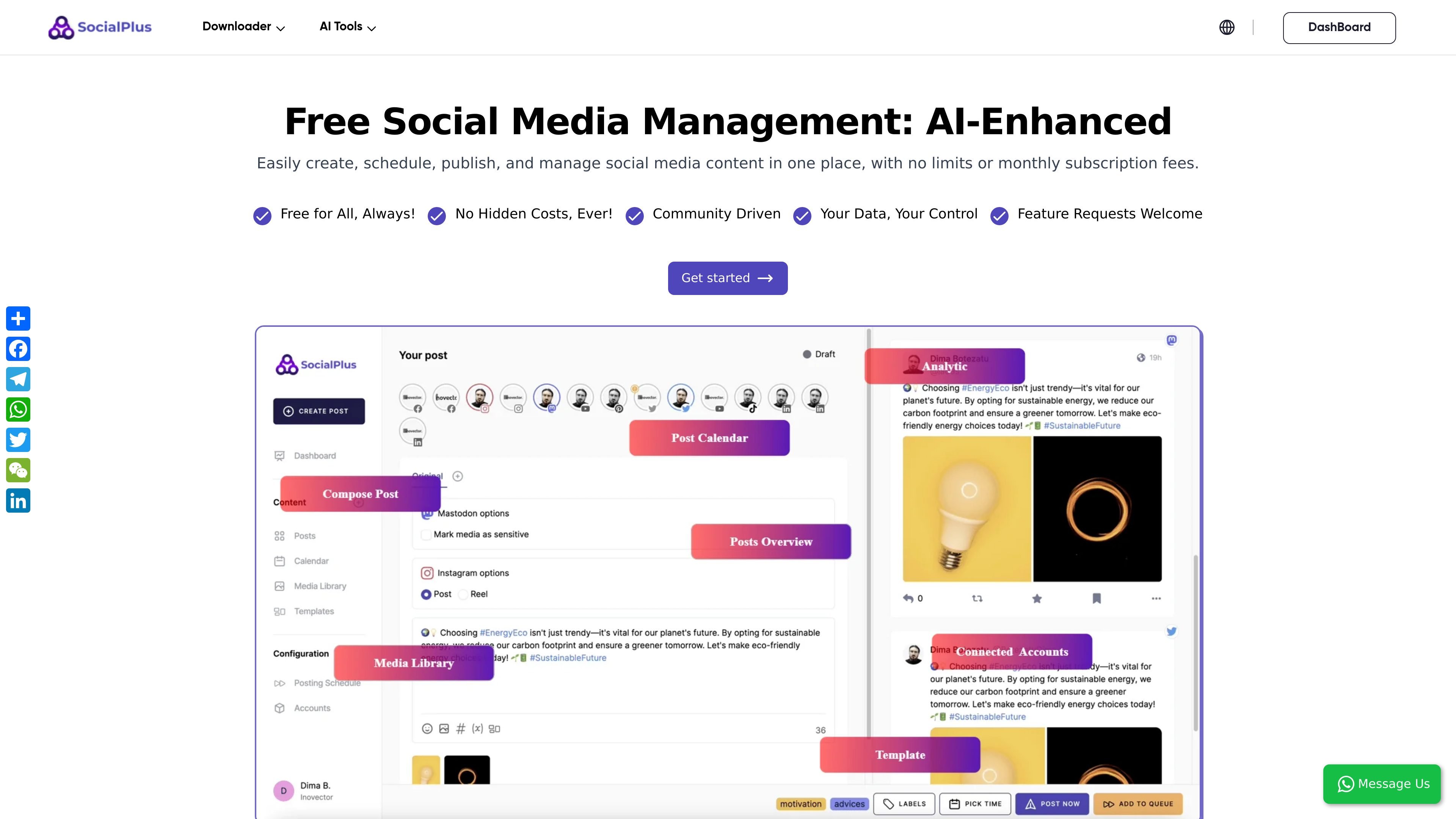Expand the Downloader dropdown menu
This screenshot has width=1456, height=819.
point(243,27)
